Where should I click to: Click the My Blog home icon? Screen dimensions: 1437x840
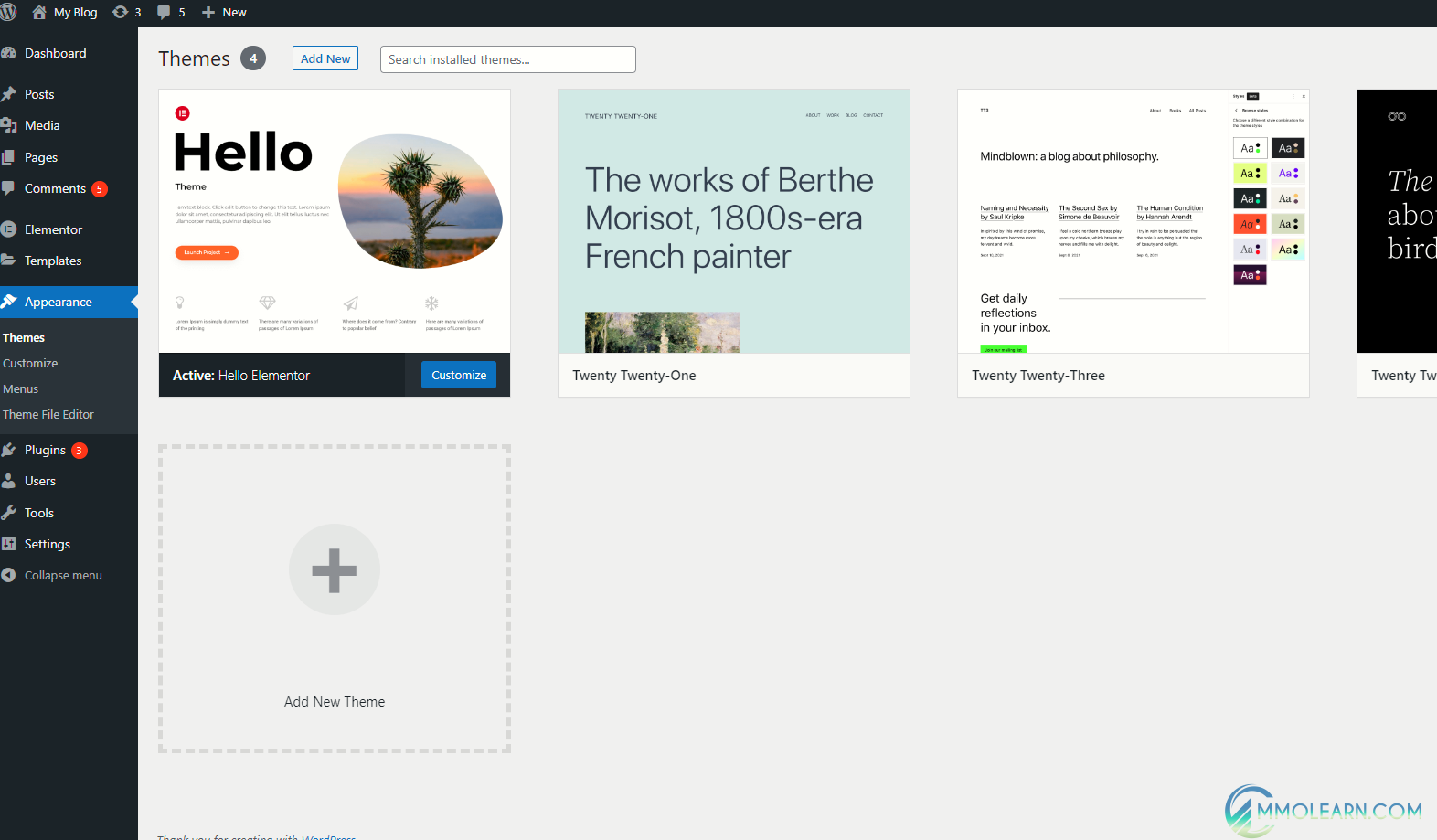(39, 12)
